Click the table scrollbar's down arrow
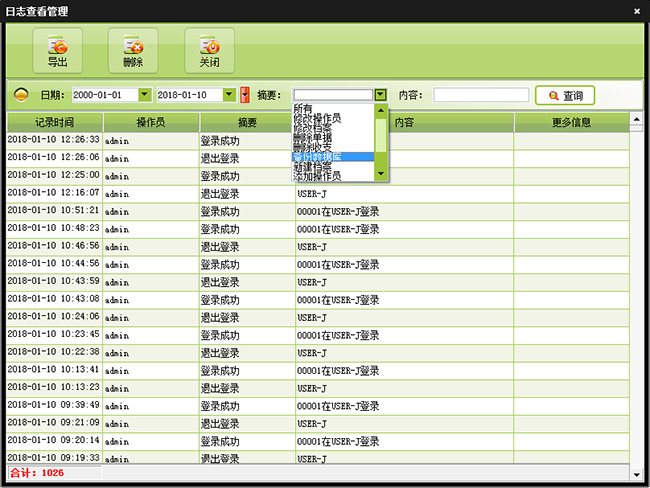Viewport: 650px width, 488px height. [636, 473]
